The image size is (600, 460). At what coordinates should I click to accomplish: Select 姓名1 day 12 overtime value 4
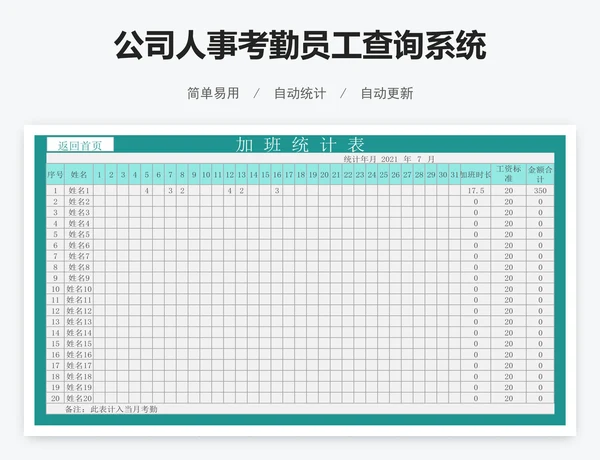coord(230,191)
